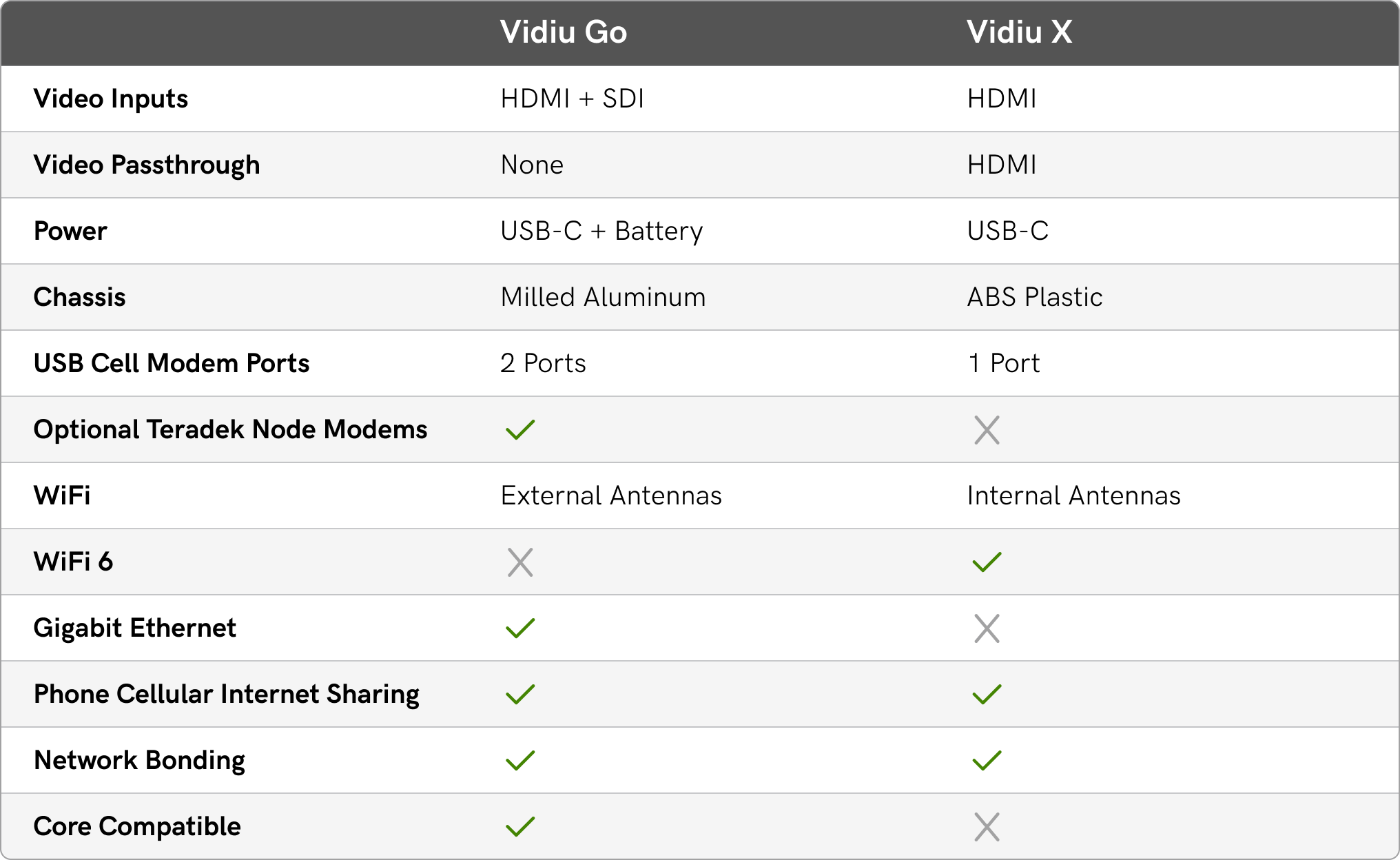Click the Gigabit Ethernet checkmark for Vidiu Go
Viewport: 1400px width, 860px height.
(x=520, y=628)
